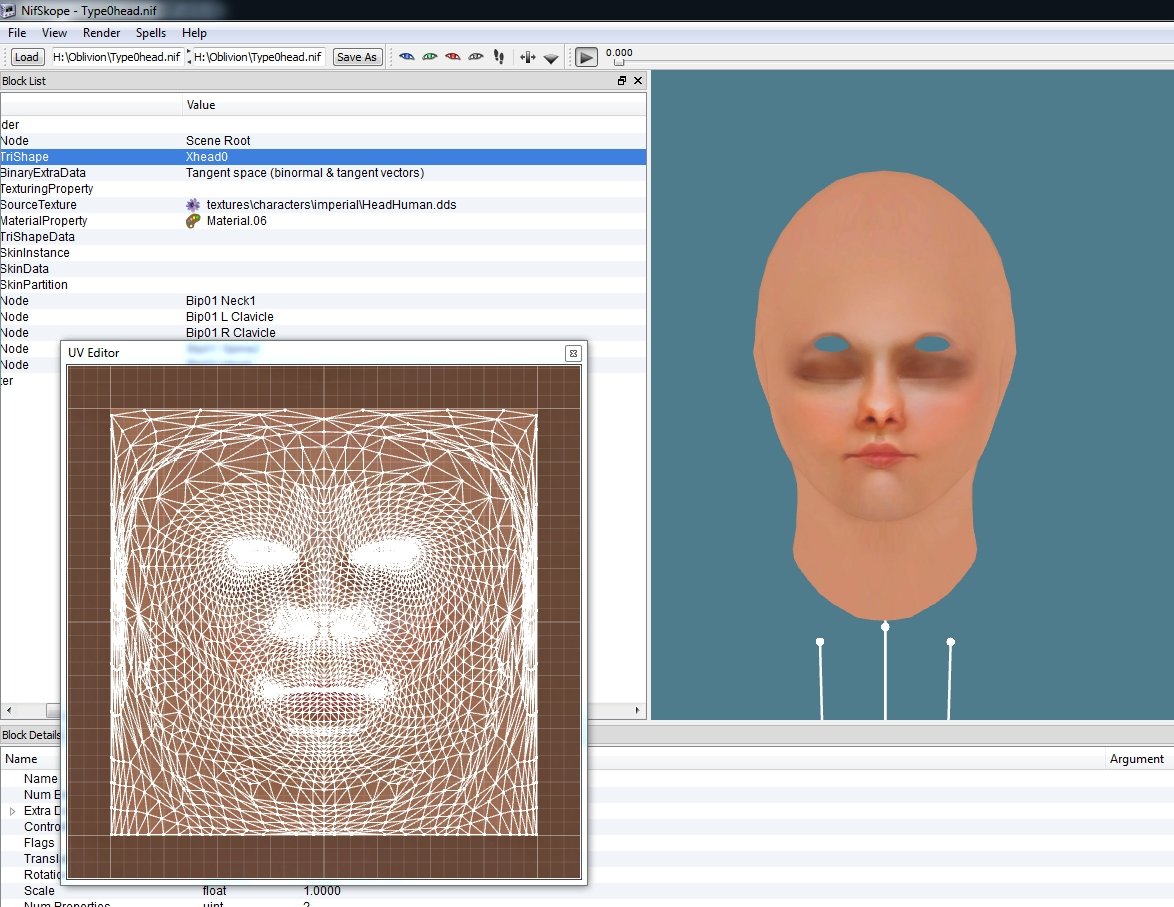Click the Argument column header in Block Details
Image resolution: width=1174 pixels, height=907 pixels.
1137,759
